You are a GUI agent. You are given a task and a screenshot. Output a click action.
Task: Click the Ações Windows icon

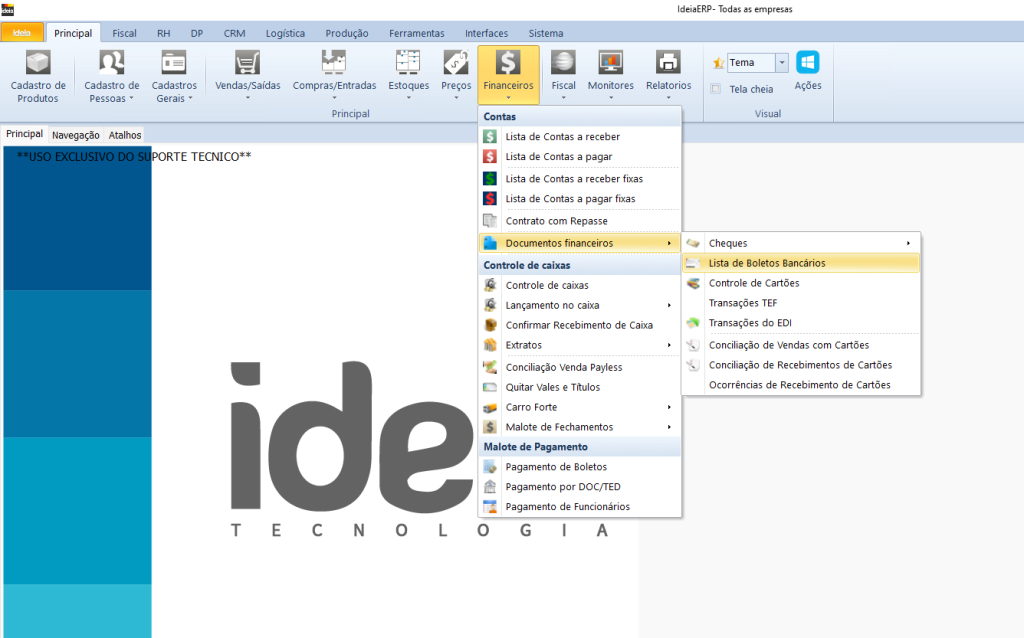(x=807, y=63)
